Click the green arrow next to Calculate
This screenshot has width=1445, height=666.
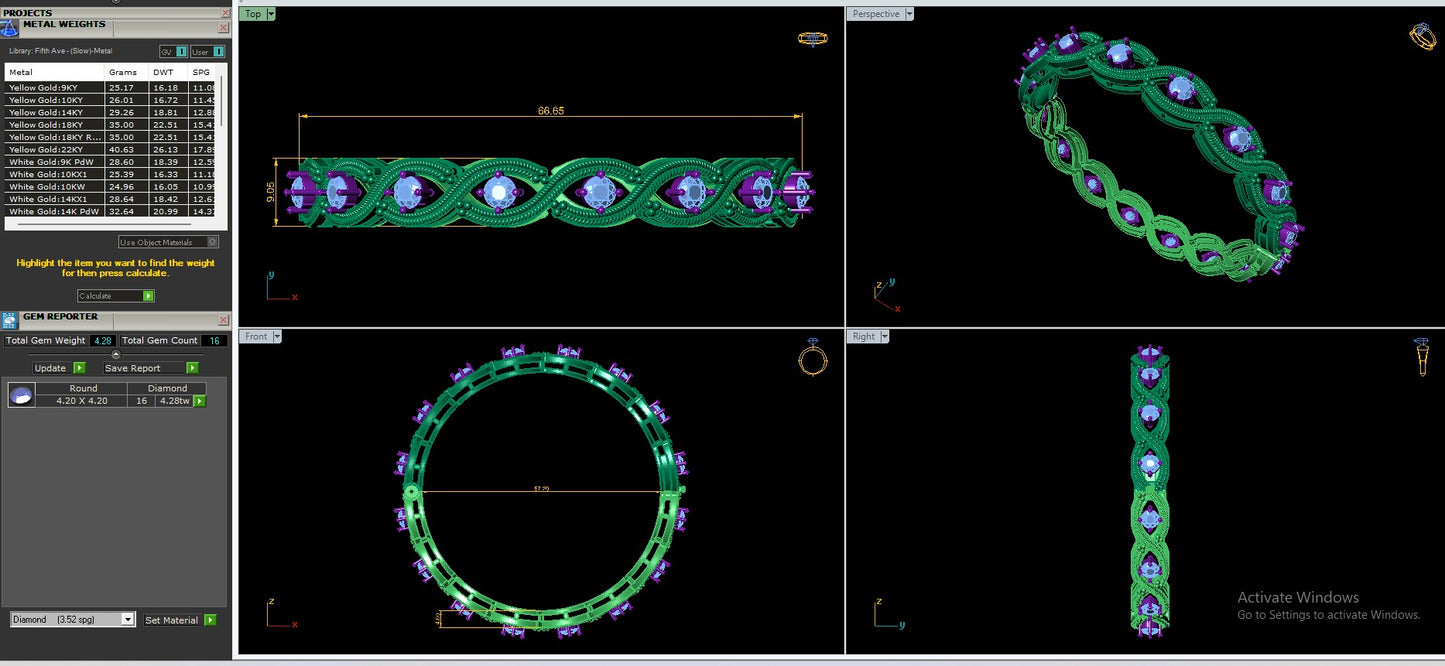148,296
